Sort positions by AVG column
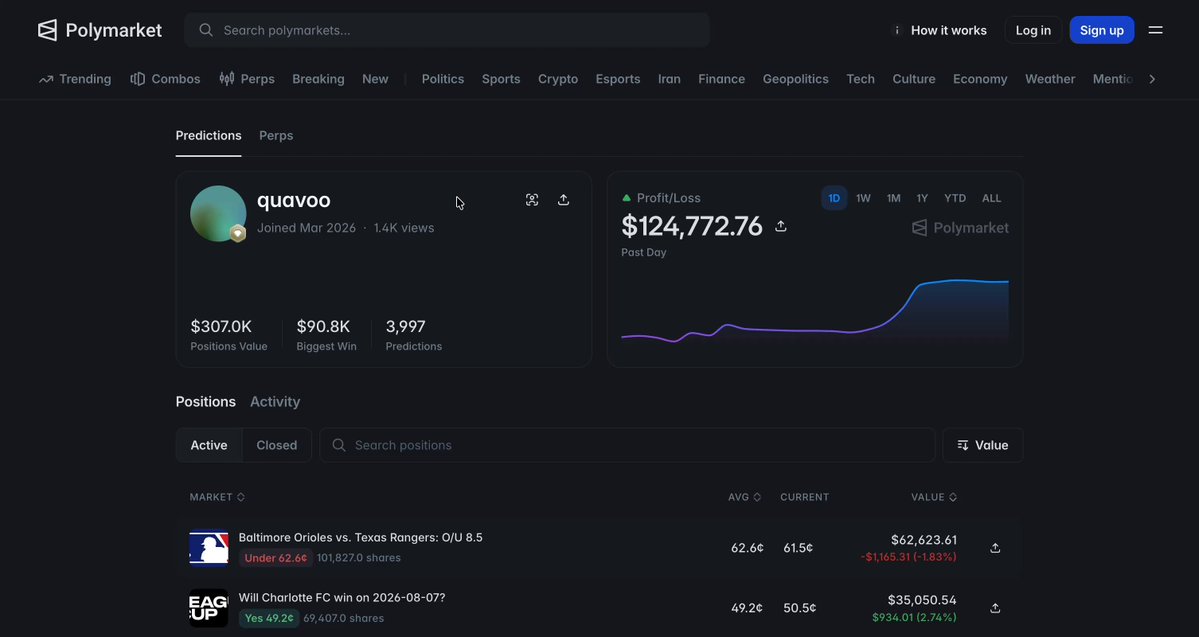The width and height of the screenshot is (1199, 637). [x=745, y=497]
